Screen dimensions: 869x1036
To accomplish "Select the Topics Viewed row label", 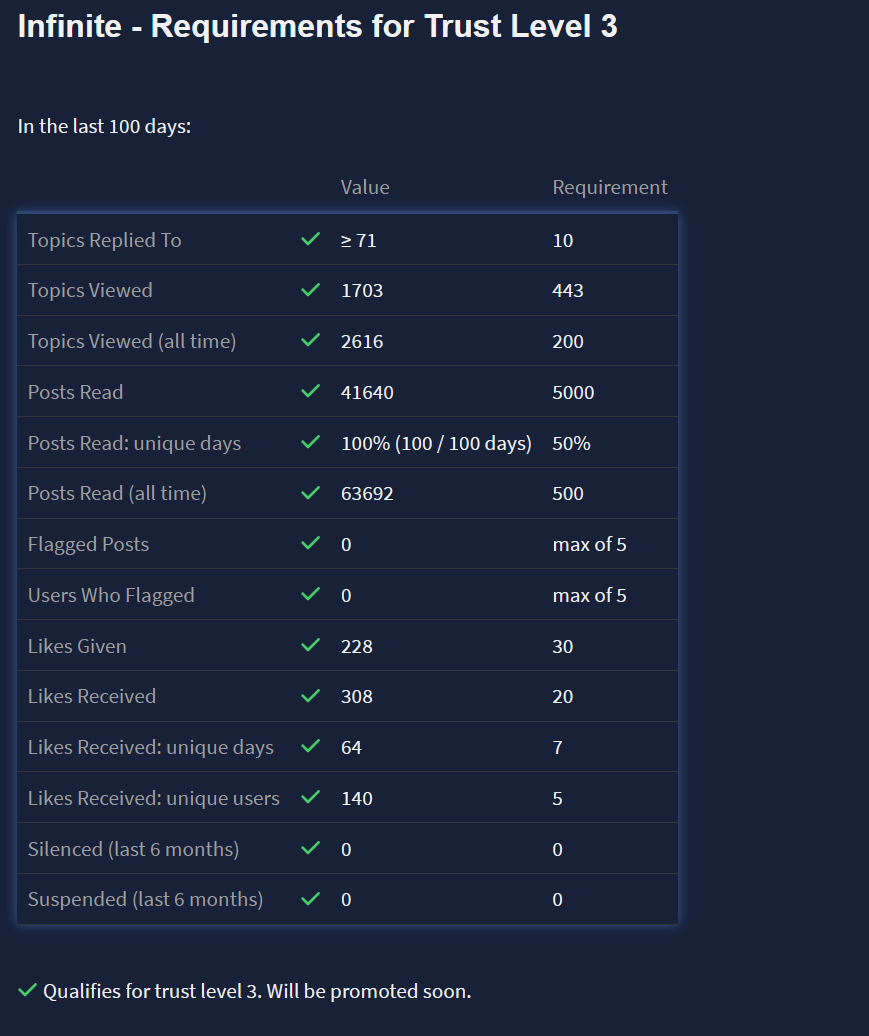I will (x=90, y=291).
